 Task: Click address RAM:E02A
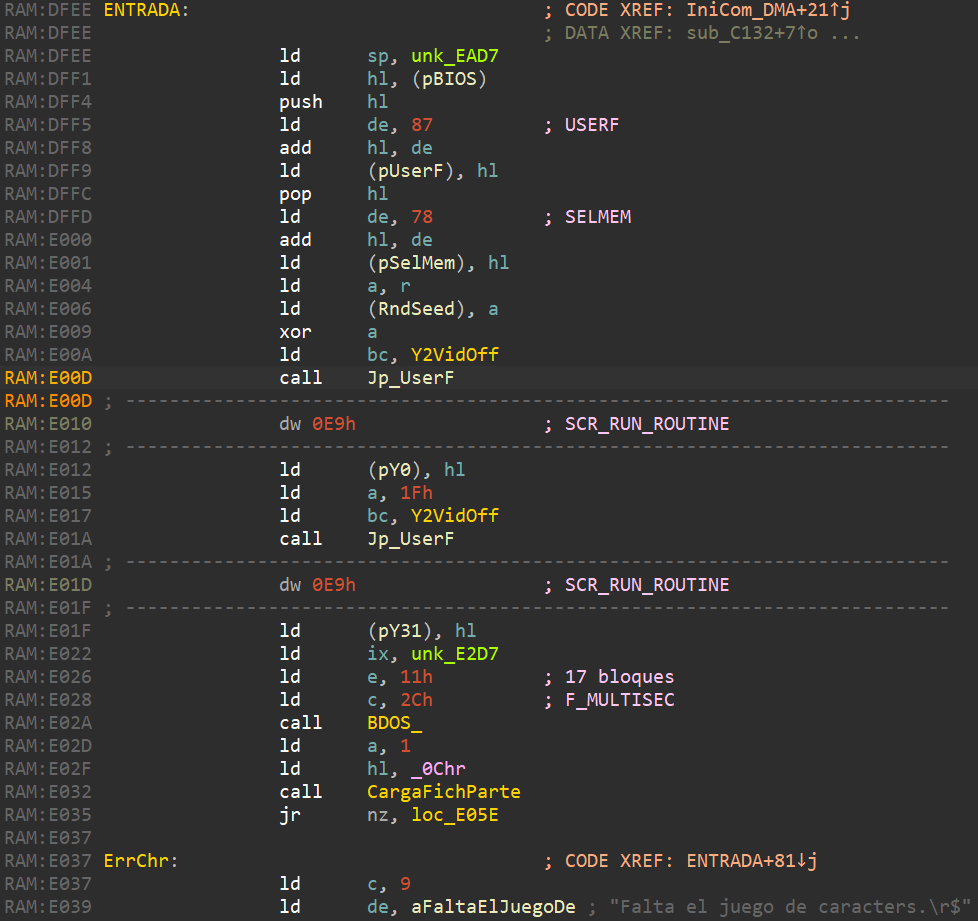pyautogui.click(x=48, y=723)
